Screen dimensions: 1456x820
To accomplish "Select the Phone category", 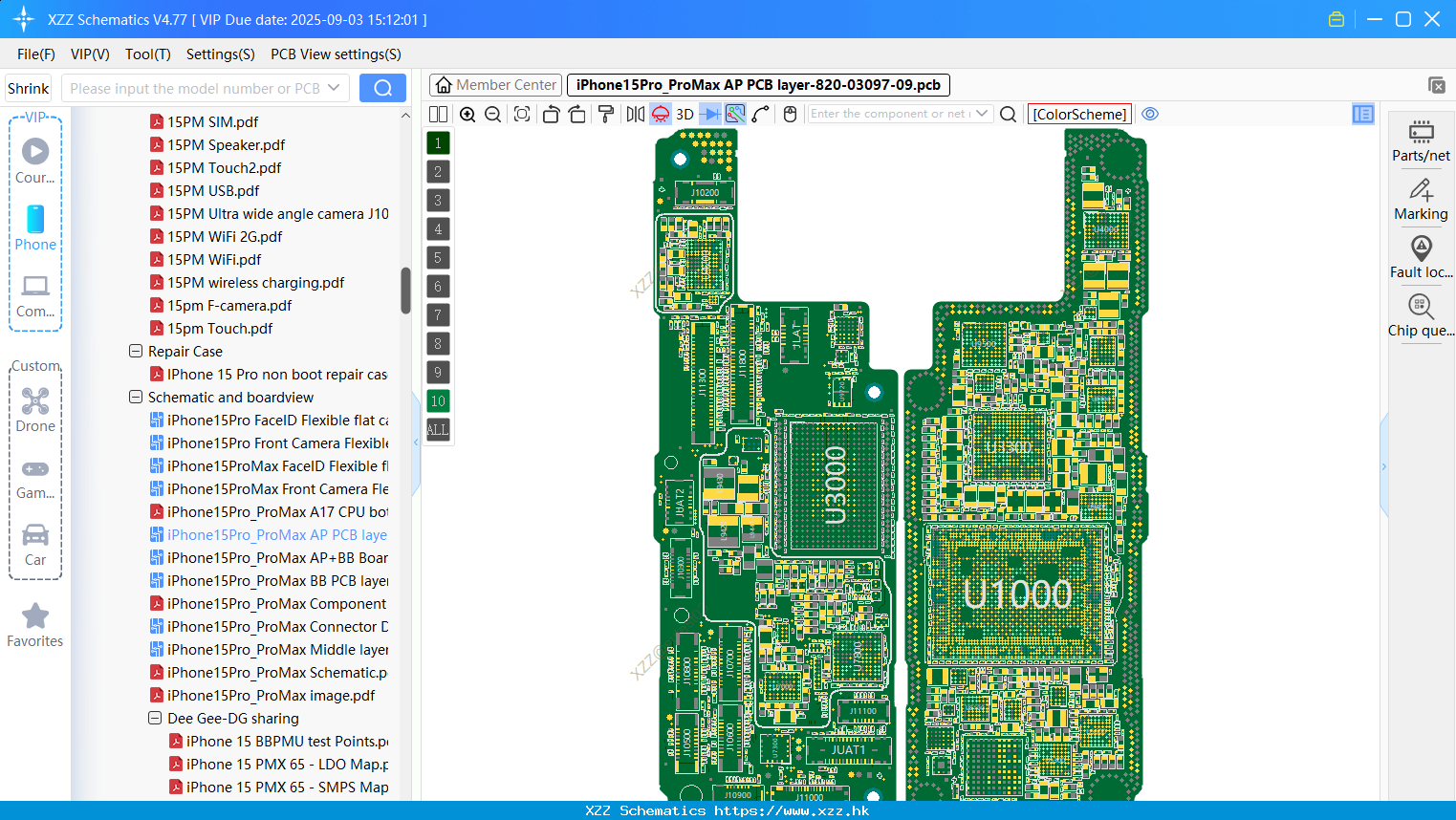I will coord(35,227).
